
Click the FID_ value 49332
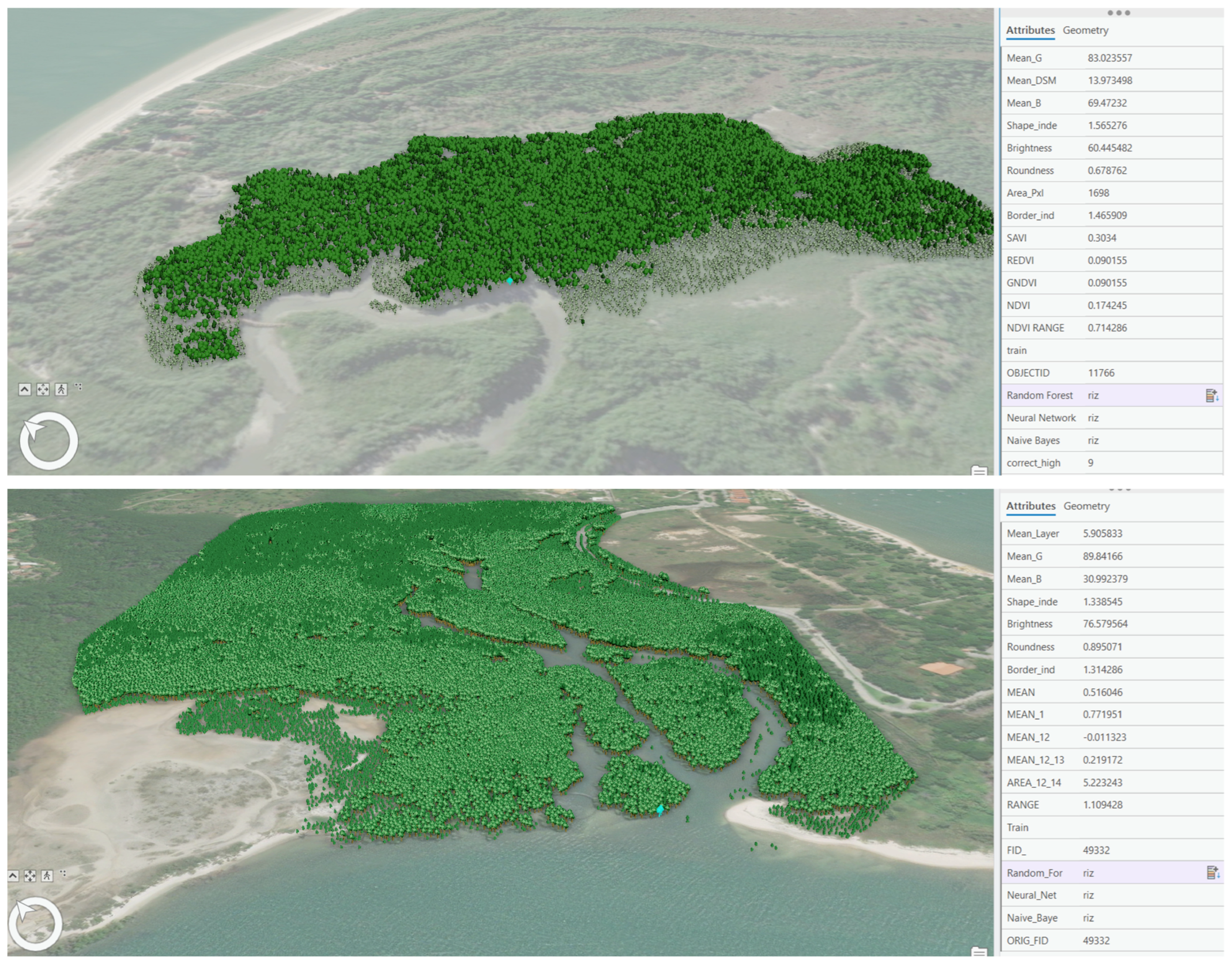coord(1096,850)
